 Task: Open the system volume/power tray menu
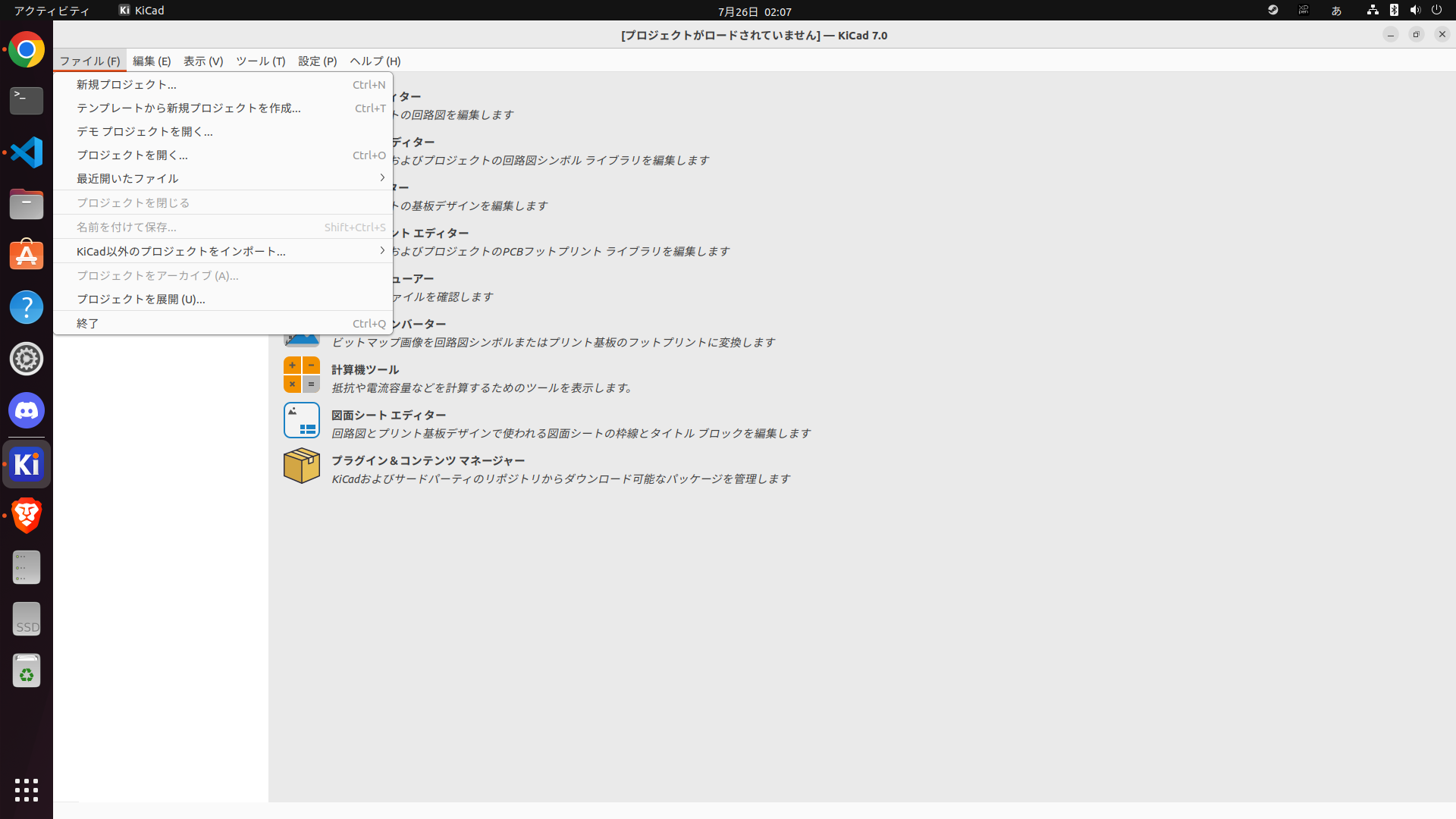tap(1415, 11)
